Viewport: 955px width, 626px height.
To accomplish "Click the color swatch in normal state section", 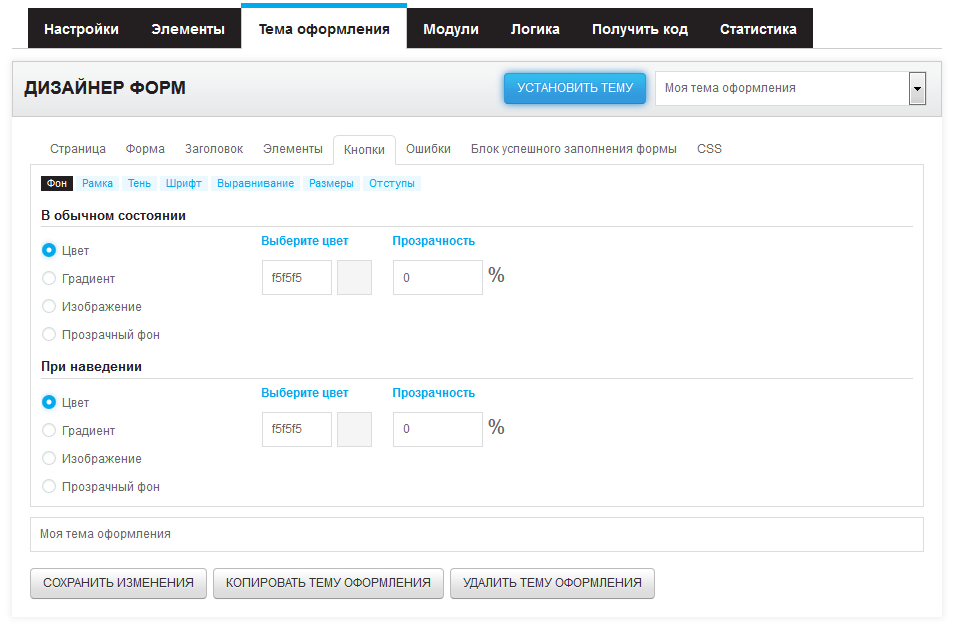I will click(354, 278).
